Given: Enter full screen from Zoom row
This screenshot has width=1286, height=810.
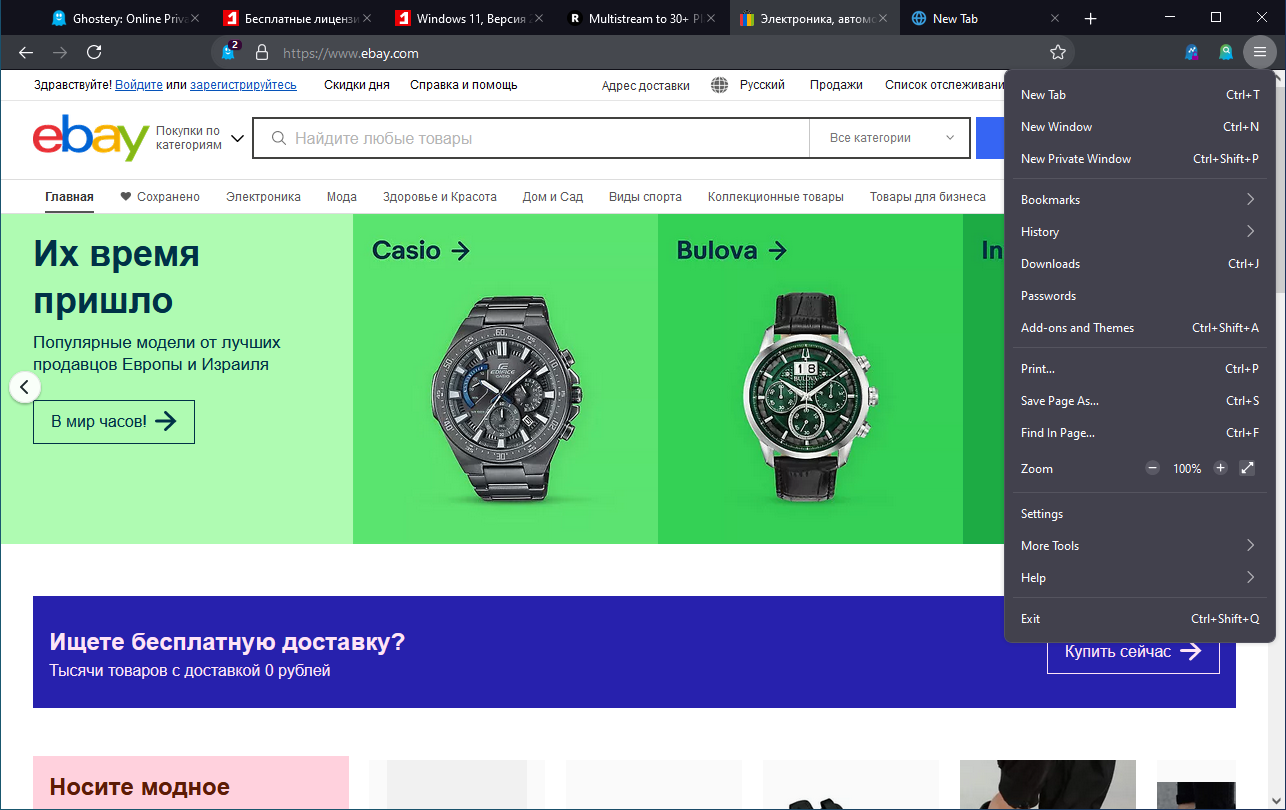Looking at the screenshot, I should pos(1247,468).
